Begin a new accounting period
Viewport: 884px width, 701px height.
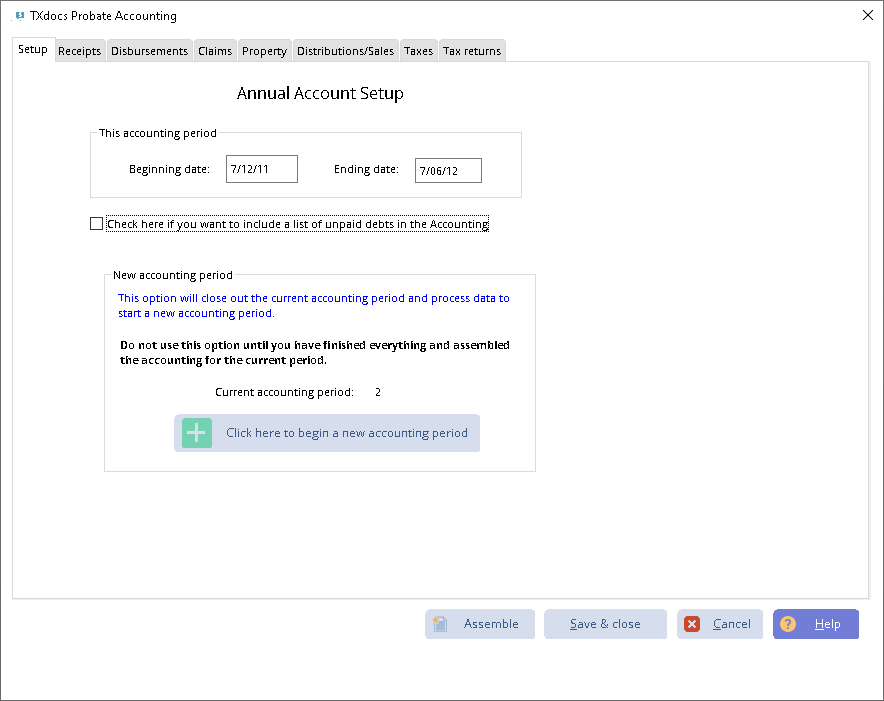pyautogui.click(x=346, y=433)
